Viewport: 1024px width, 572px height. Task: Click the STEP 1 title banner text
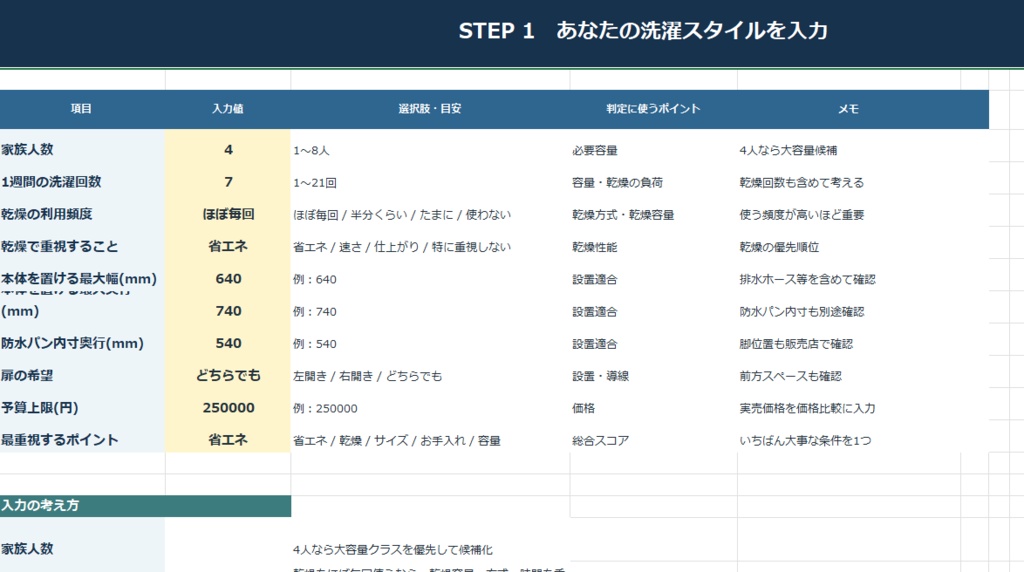point(643,31)
